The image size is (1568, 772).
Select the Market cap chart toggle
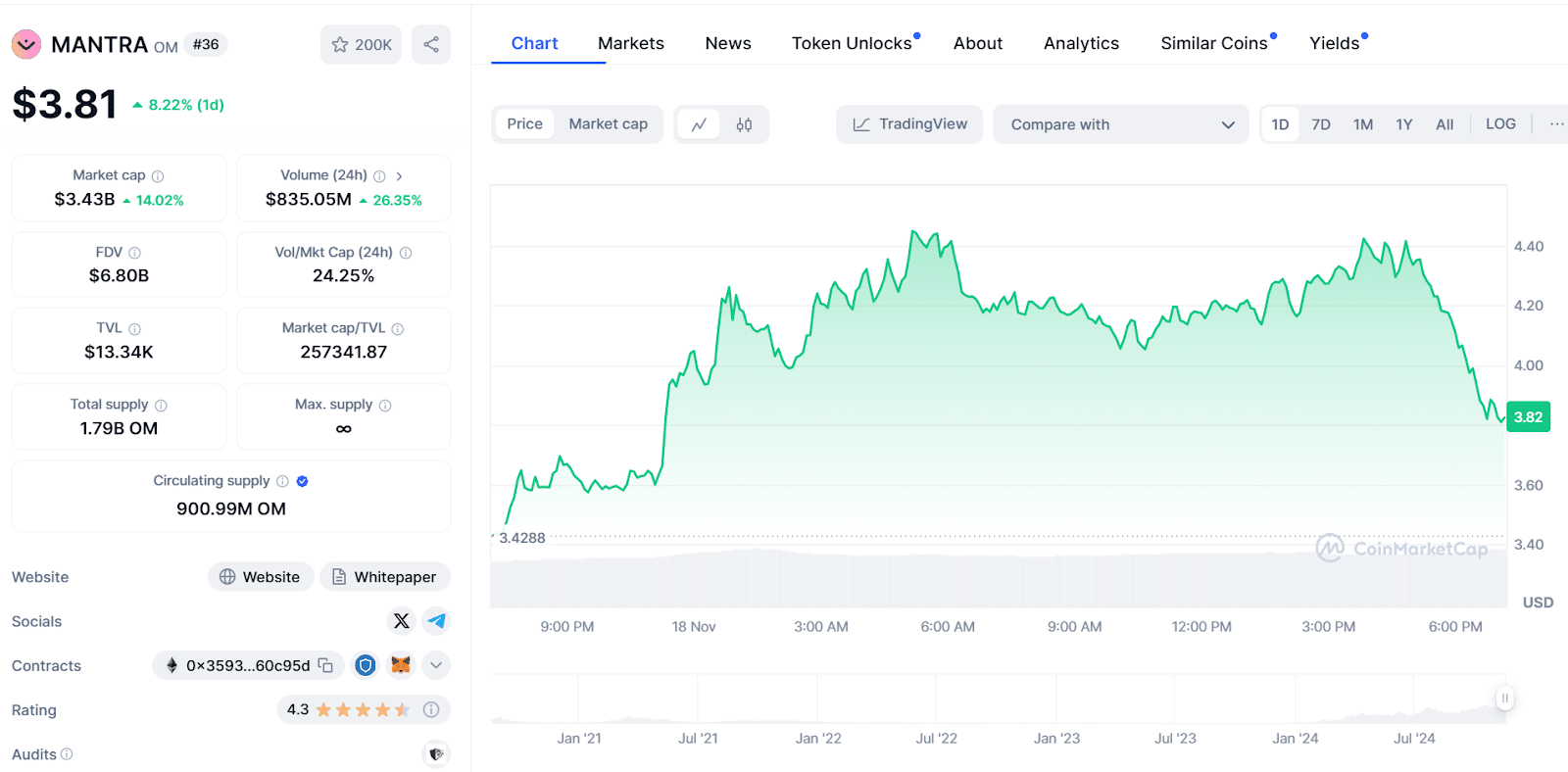609,124
